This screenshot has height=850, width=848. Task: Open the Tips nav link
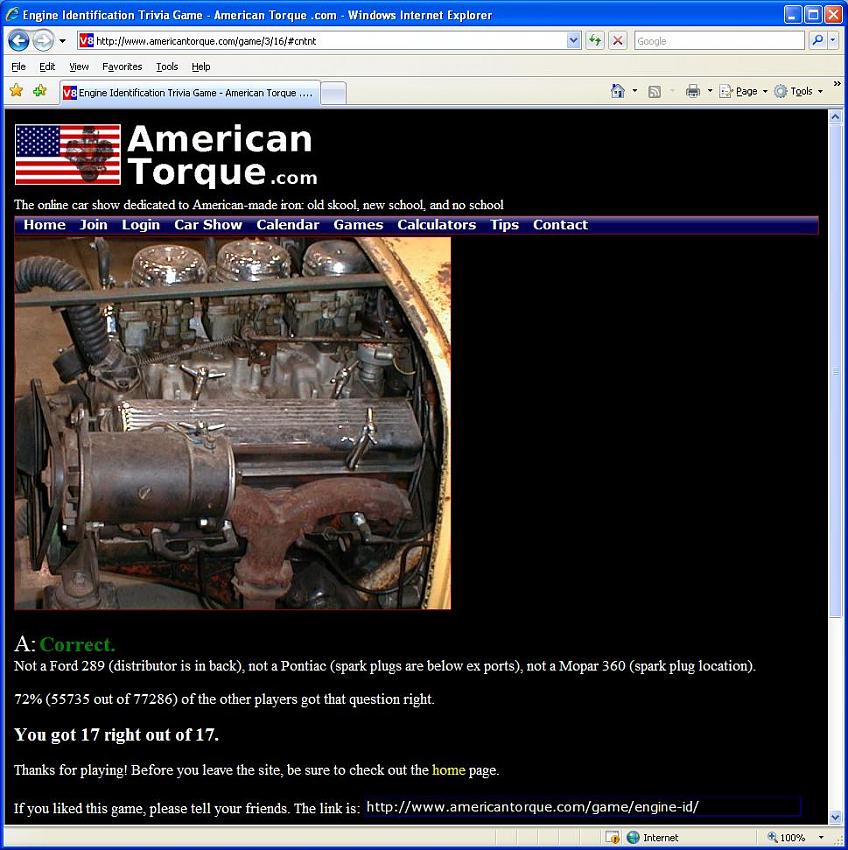(x=505, y=225)
